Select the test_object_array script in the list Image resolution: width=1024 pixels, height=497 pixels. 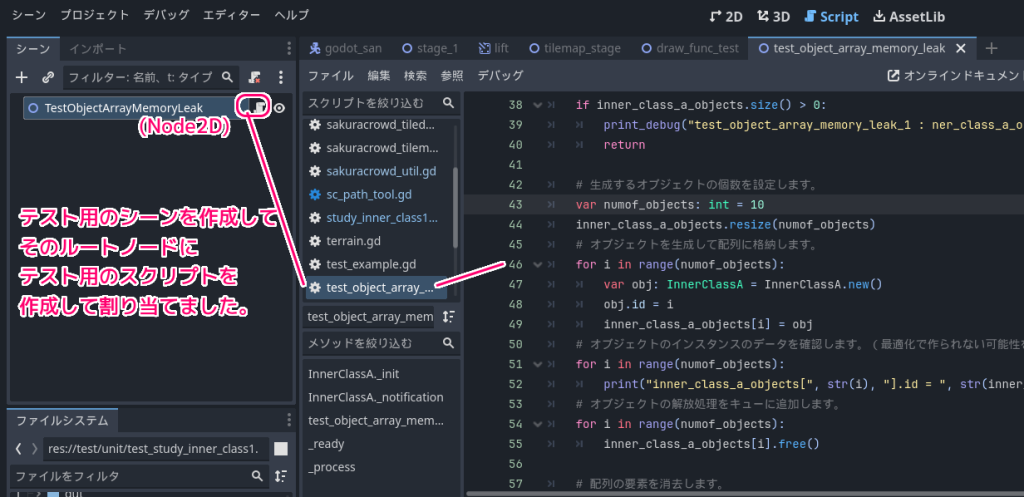pos(376,287)
